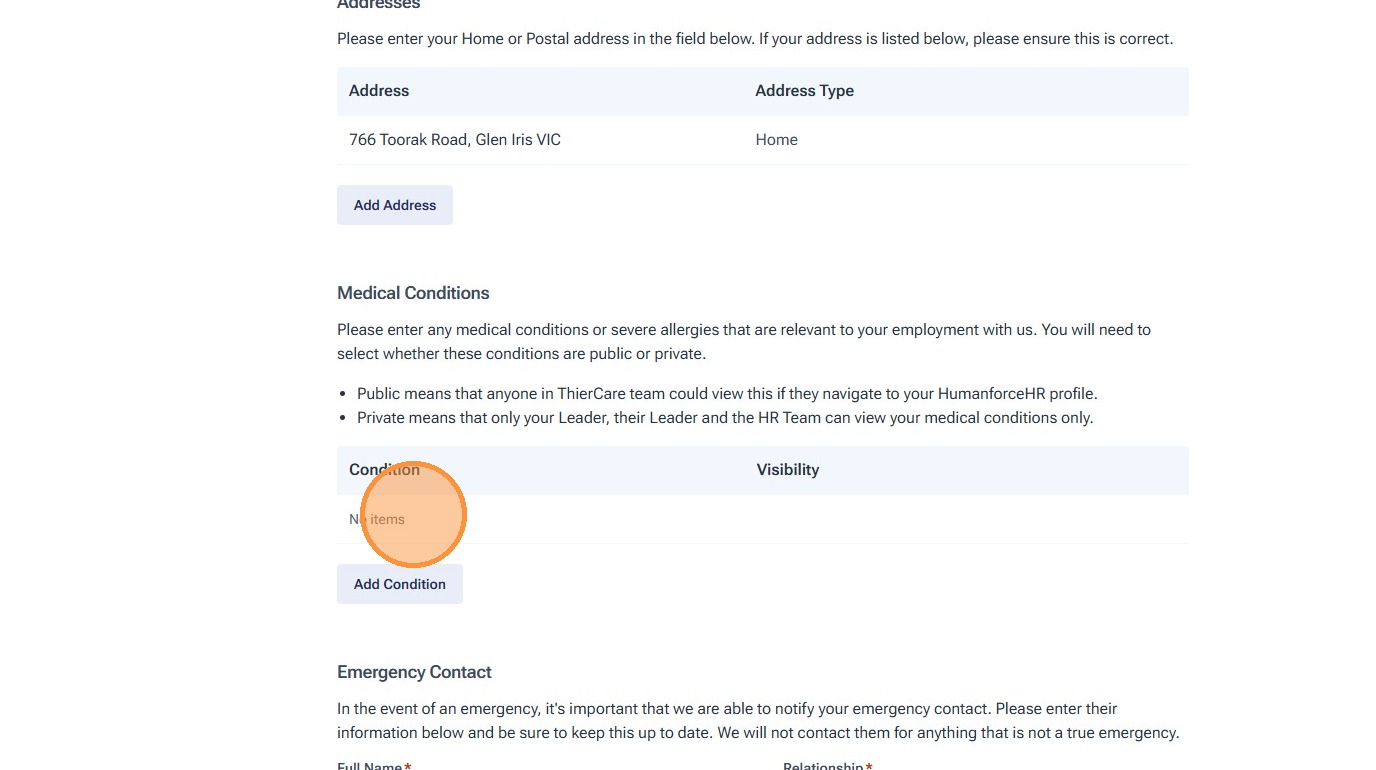The image size is (1376, 770).
Task: Click the No items row
Action: click(377, 519)
